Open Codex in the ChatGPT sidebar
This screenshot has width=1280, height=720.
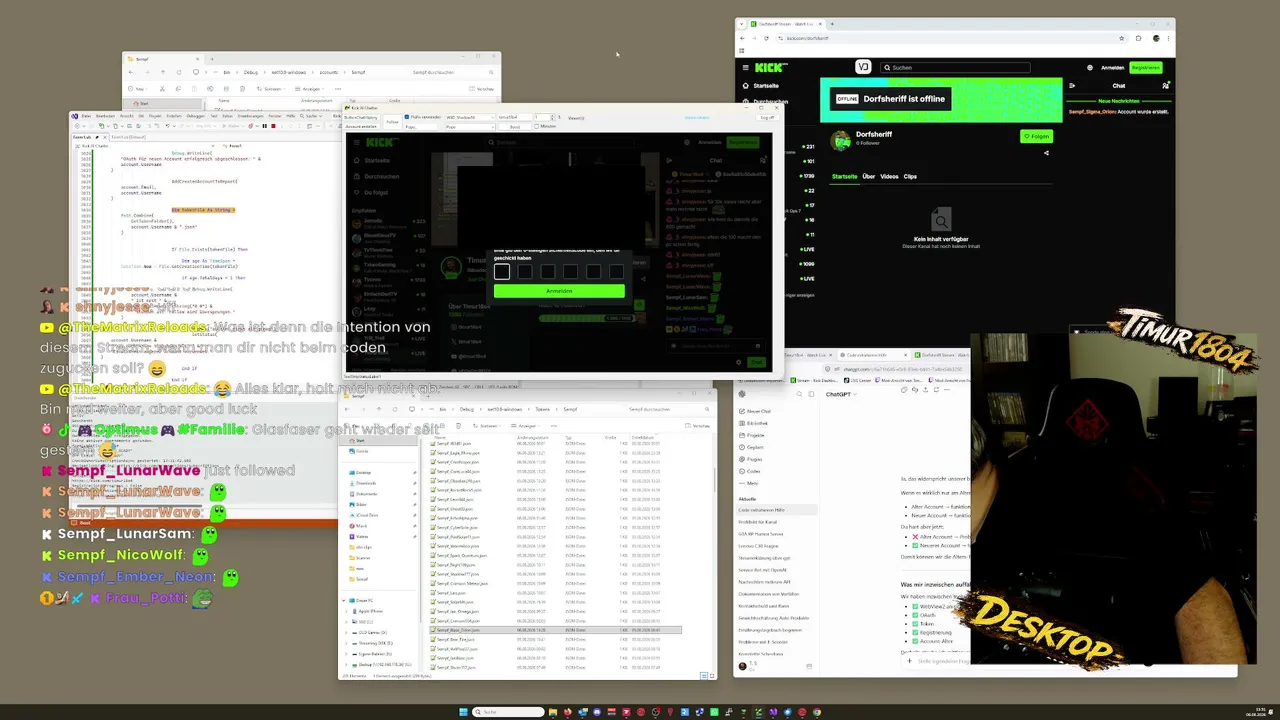(x=754, y=471)
